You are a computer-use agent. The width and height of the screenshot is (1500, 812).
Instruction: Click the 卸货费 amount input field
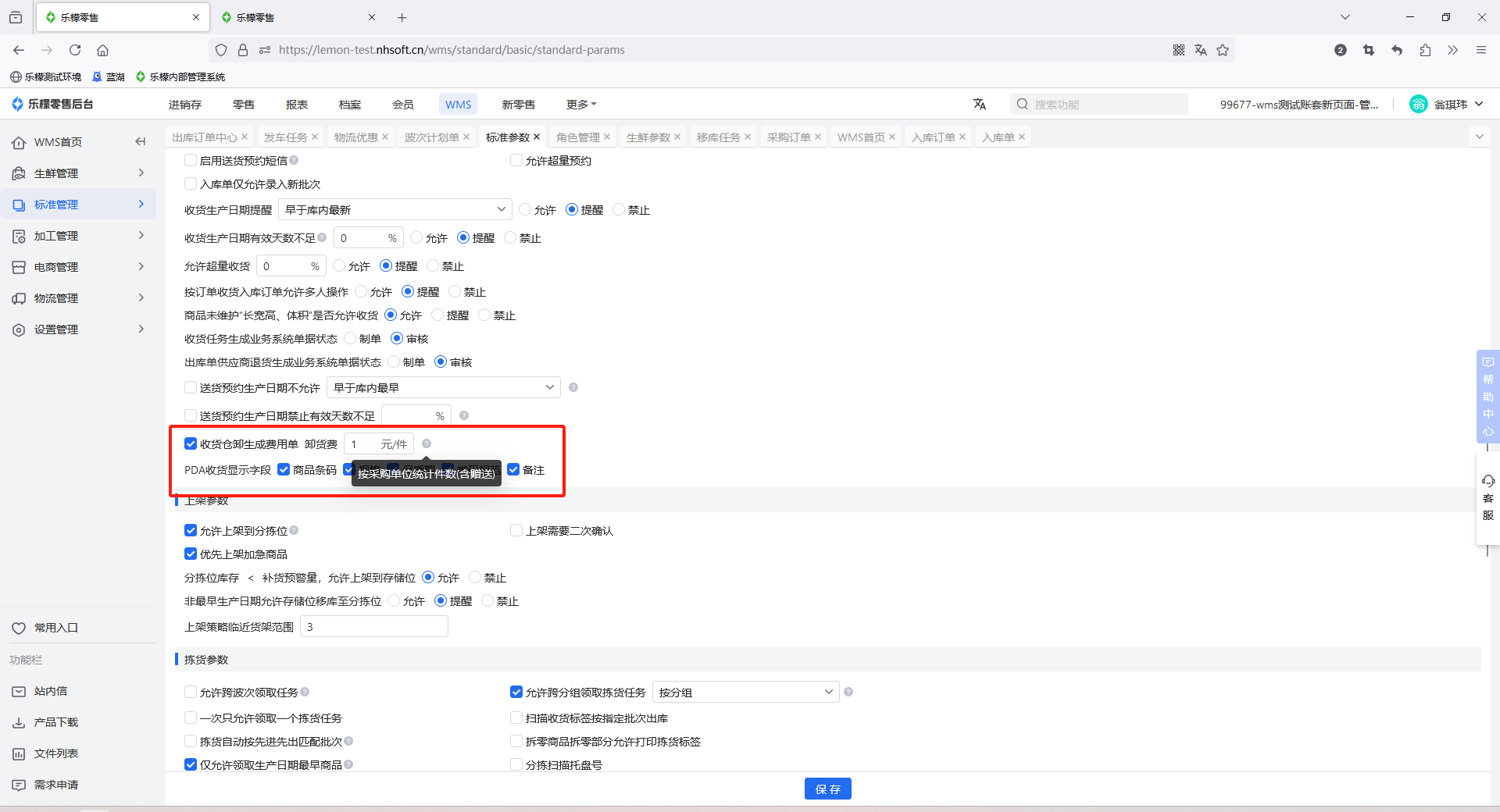(x=379, y=443)
